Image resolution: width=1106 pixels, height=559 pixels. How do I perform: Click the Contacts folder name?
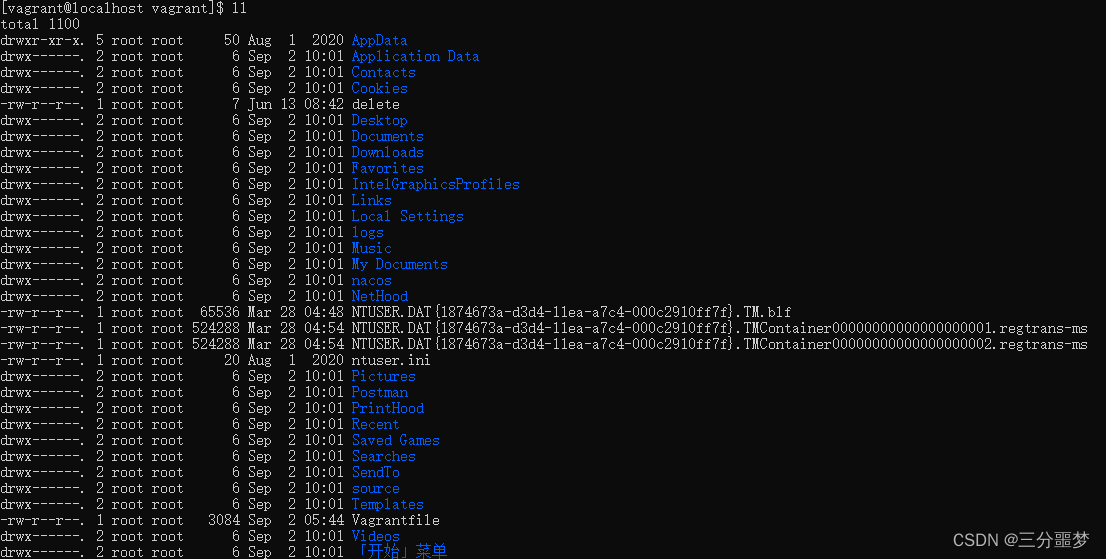click(383, 73)
